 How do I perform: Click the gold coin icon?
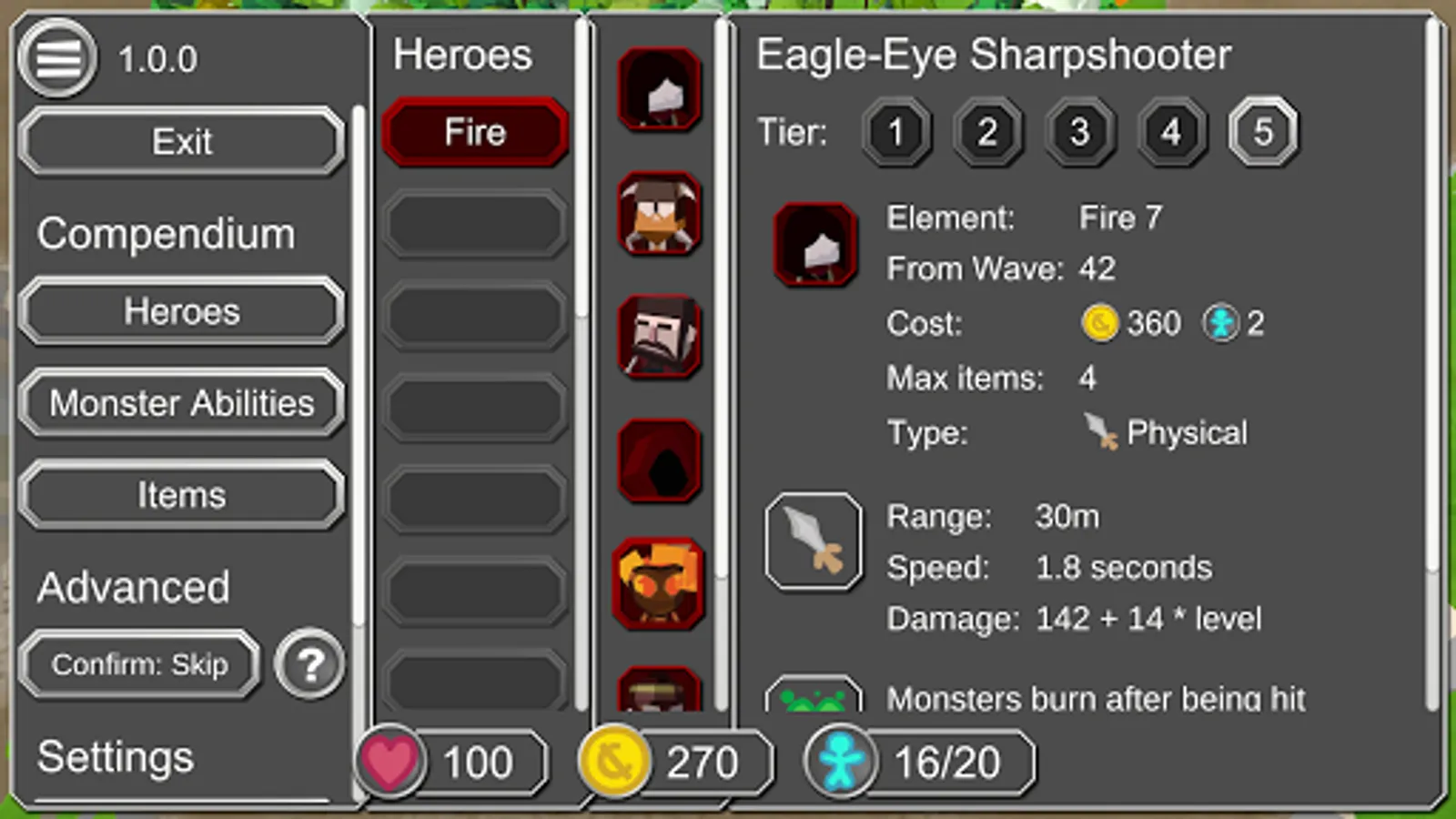614,761
